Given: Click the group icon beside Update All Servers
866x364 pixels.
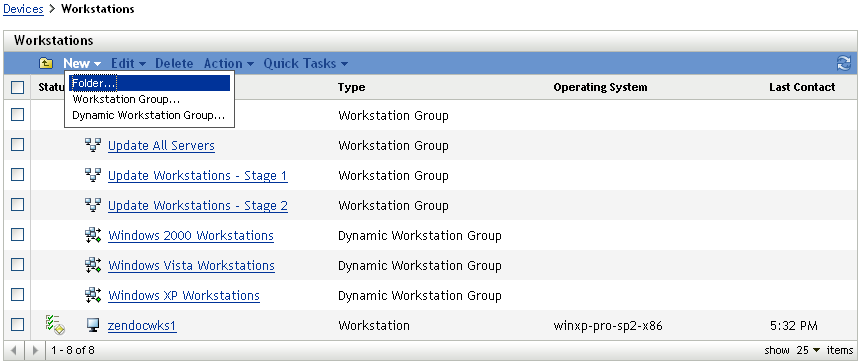Looking at the screenshot, I should [x=92, y=145].
